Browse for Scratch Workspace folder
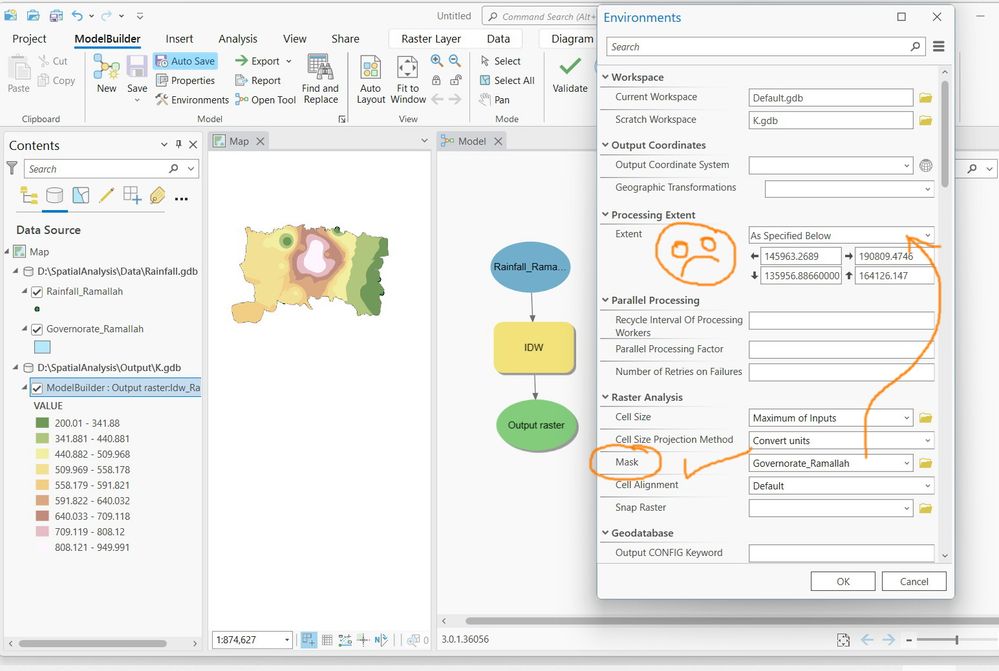 tap(926, 120)
